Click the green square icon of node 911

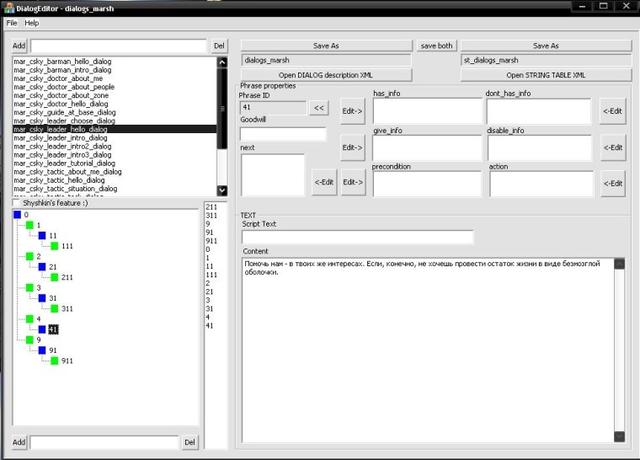[x=54, y=360]
